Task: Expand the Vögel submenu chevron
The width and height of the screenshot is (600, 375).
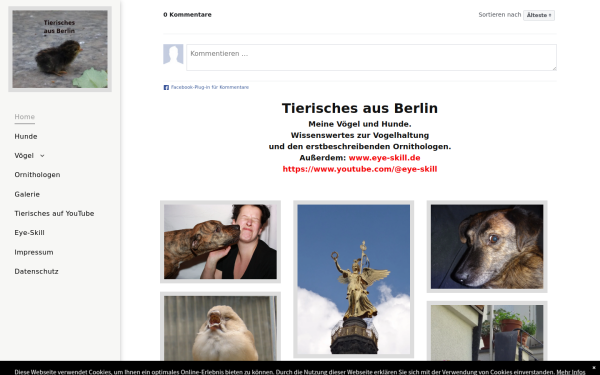Action: tap(42, 156)
